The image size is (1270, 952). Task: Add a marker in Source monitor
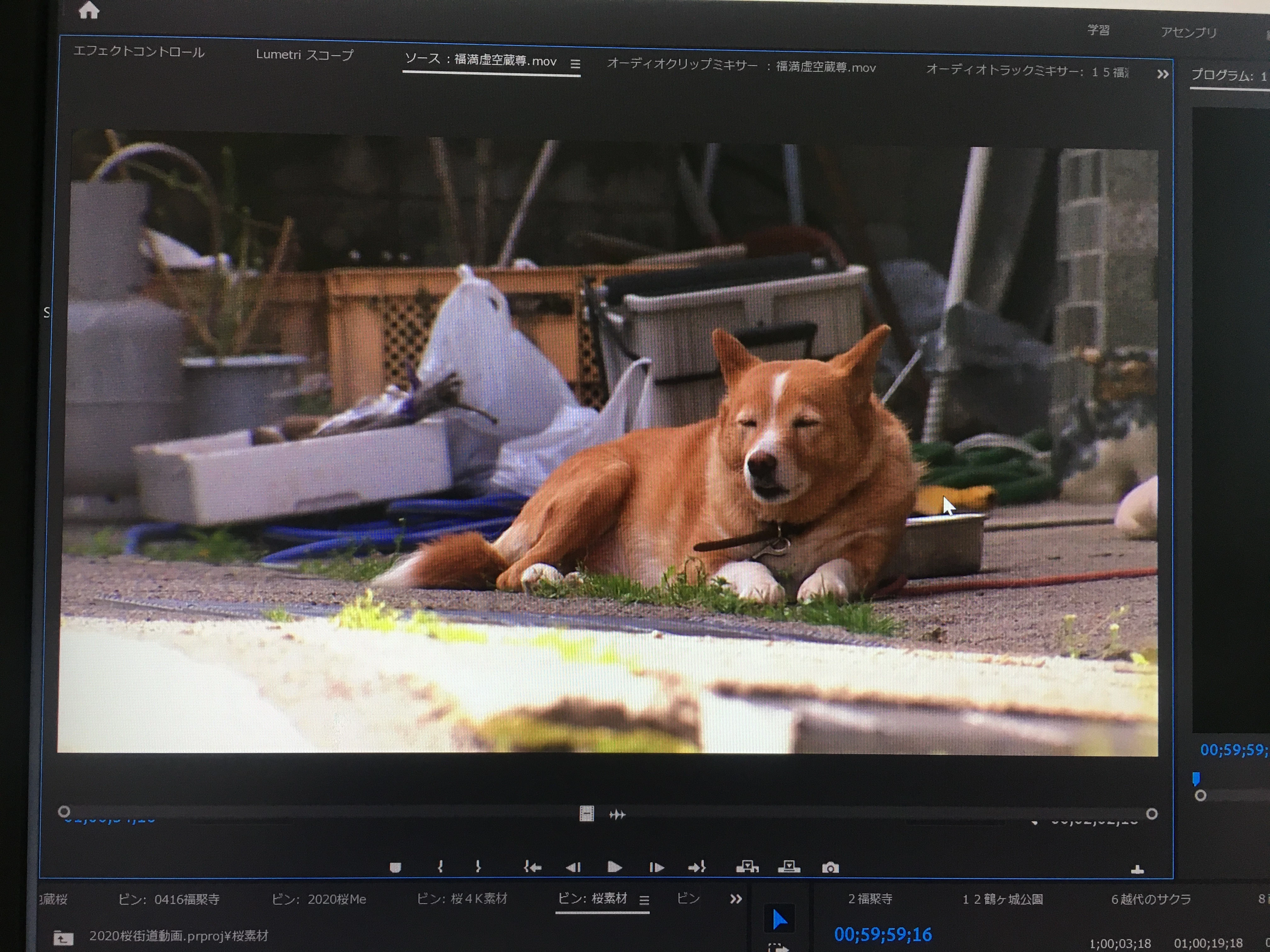pyautogui.click(x=395, y=867)
